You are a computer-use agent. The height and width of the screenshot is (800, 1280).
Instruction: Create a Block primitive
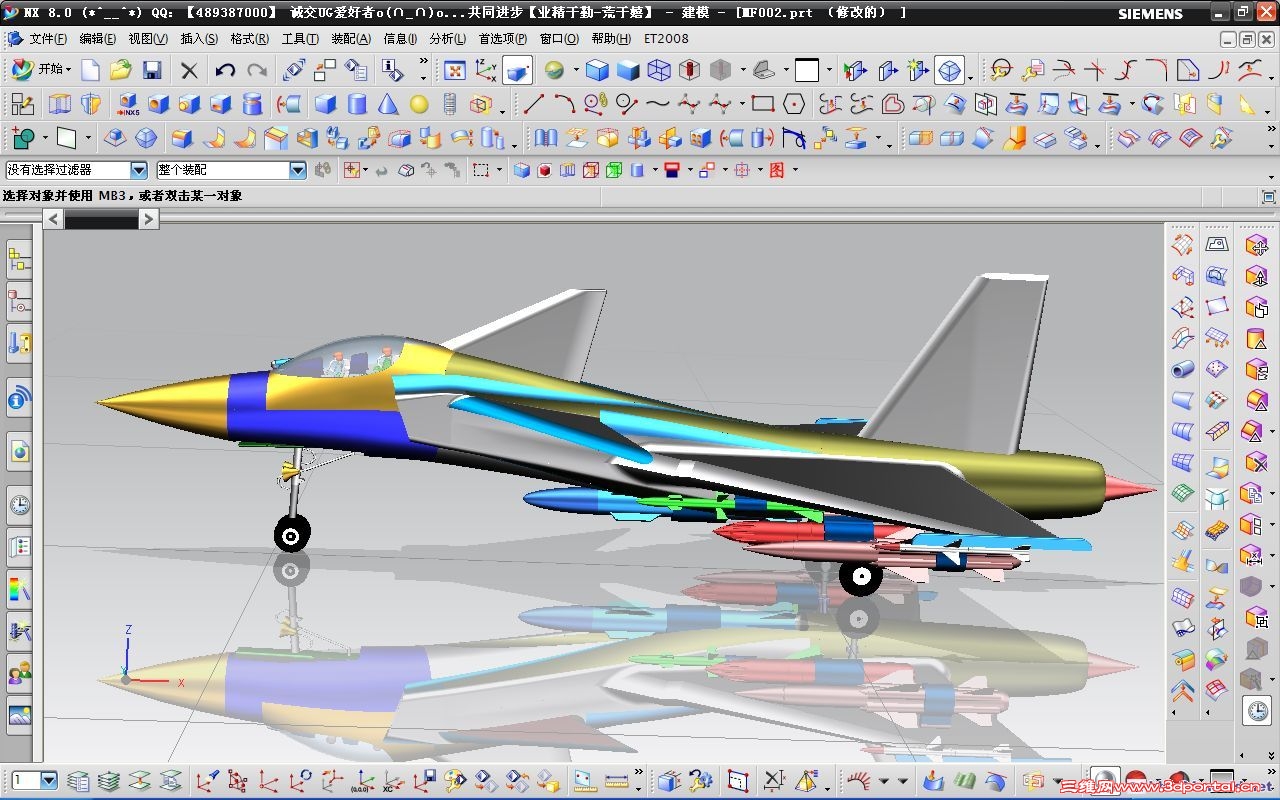(x=325, y=104)
